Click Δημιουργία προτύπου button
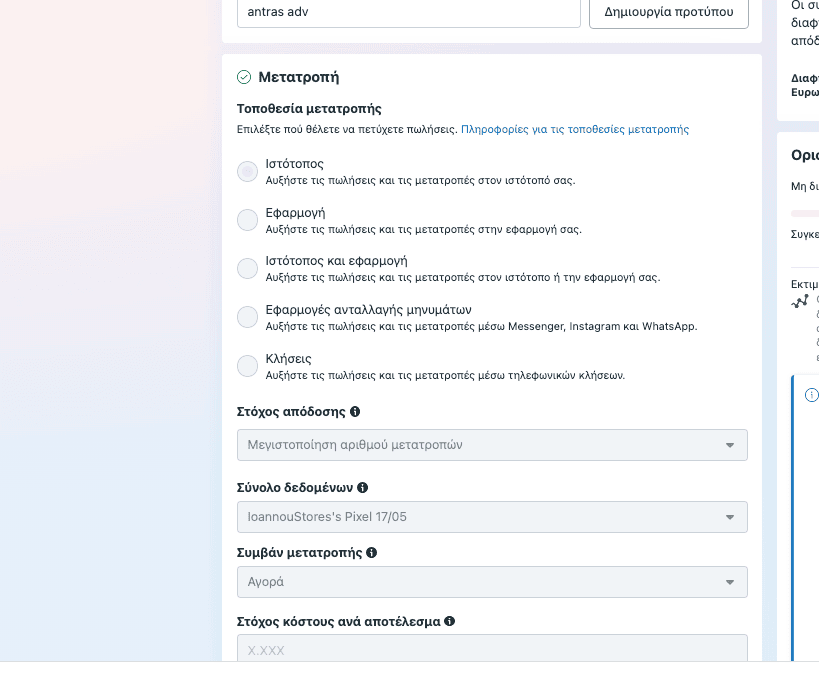The image size is (819, 673). [x=668, y=13]
